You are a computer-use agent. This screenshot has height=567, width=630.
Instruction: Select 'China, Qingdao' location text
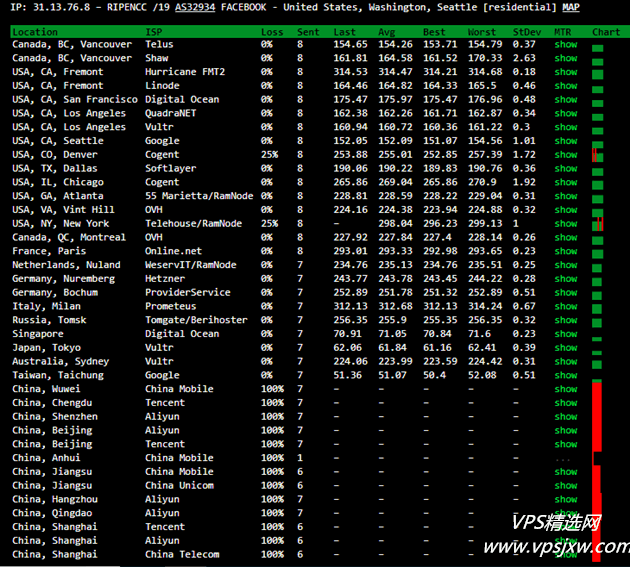coord(52,513)
